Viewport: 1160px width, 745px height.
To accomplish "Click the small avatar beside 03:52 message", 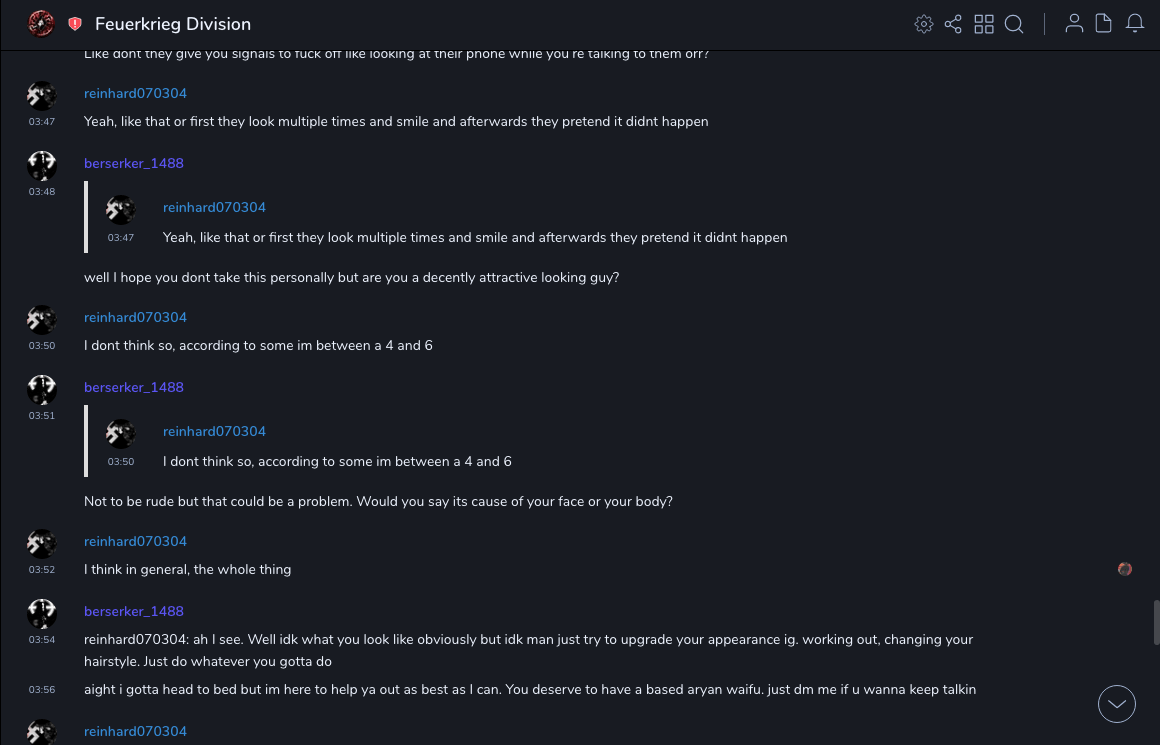I will point(1125,569).
